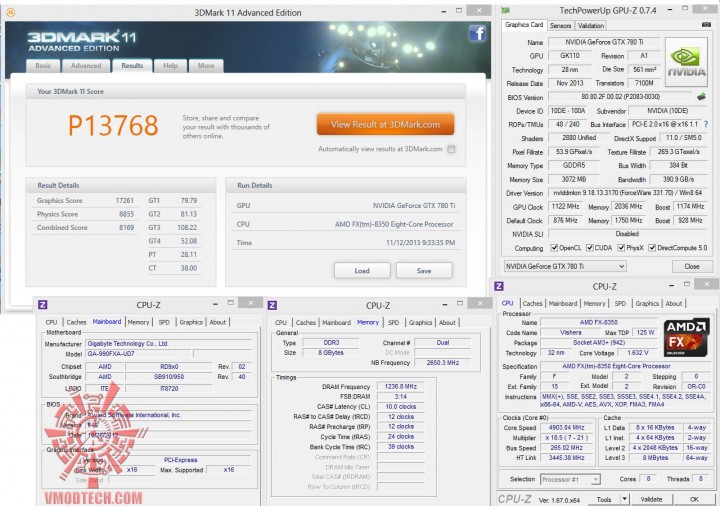
Task: Open Caches tab in CPU-Z Mainboard window
Action: 76,322
